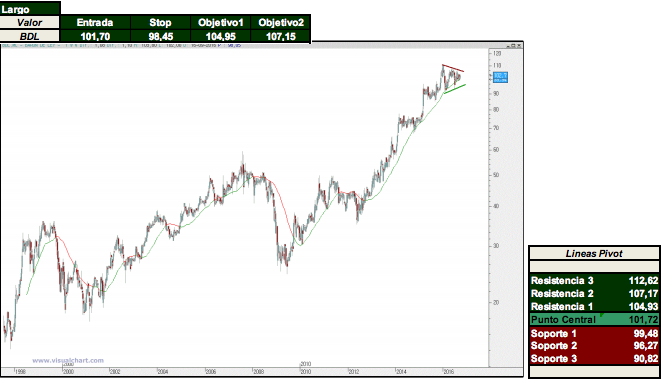The width and height of the screenshot is (663, 381).
Task: Click the BDL valor cell
Action: [30, 36]
